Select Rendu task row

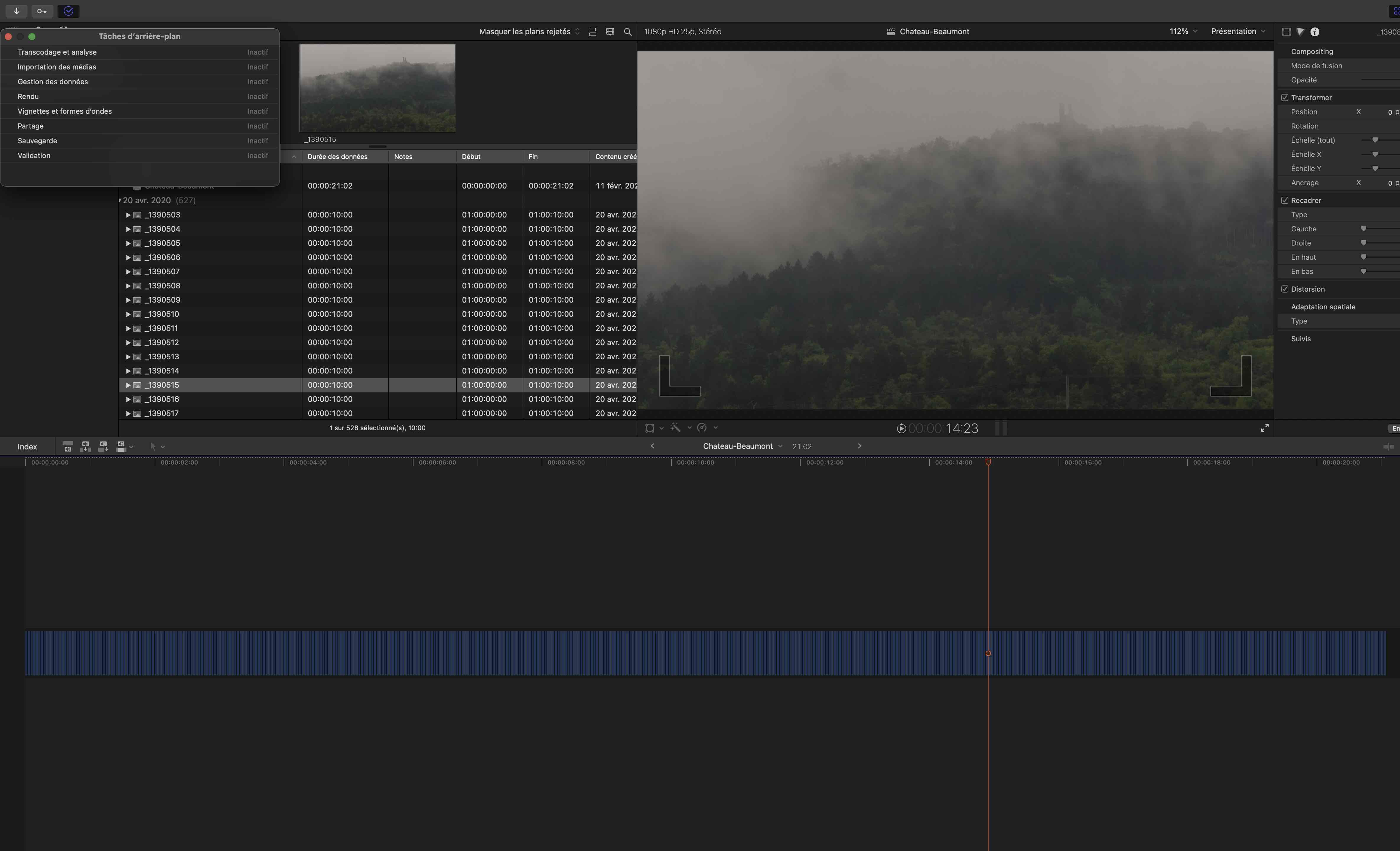[x=140, y=97]
